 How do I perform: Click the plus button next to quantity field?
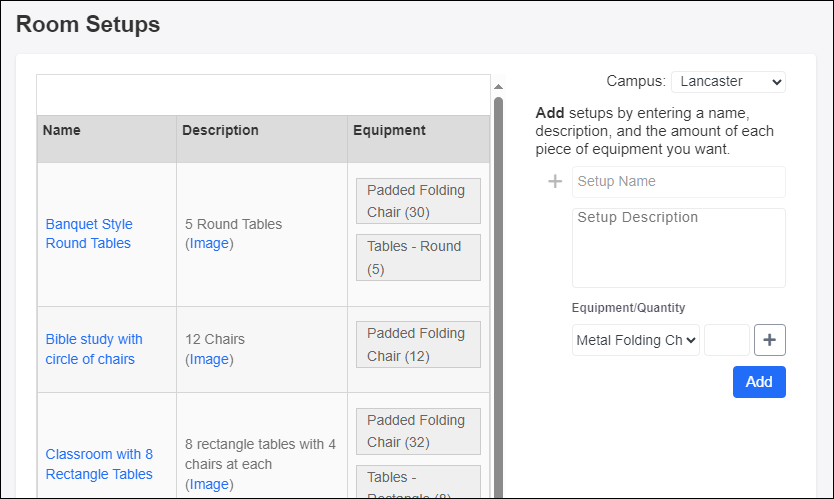(x=769, y=340)
